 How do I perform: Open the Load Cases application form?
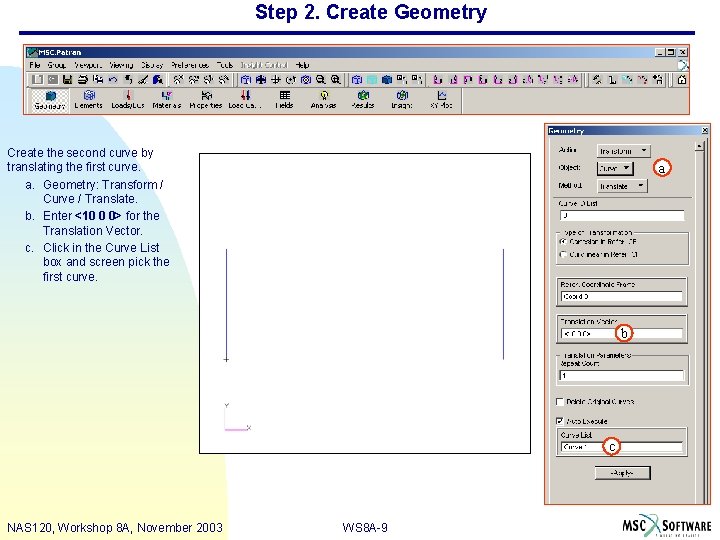point(245,100)
